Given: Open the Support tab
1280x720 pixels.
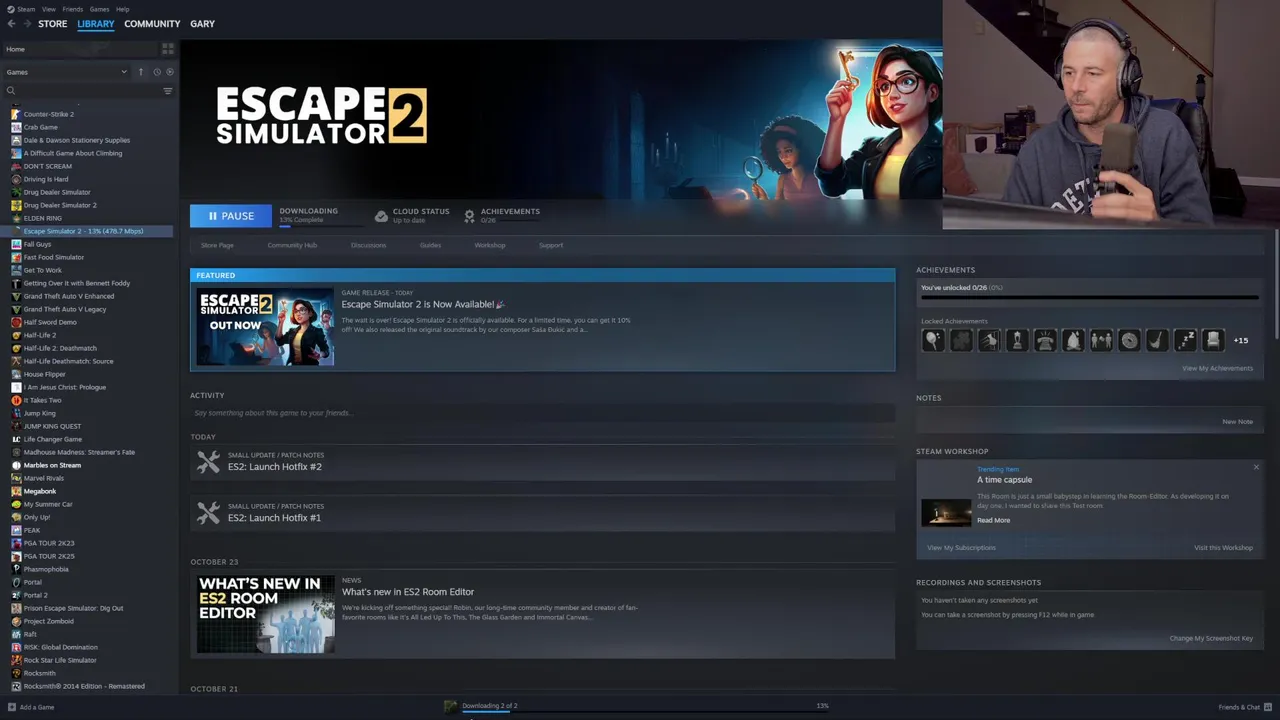Looking at the screenshot, I should (x=551, y=245).
